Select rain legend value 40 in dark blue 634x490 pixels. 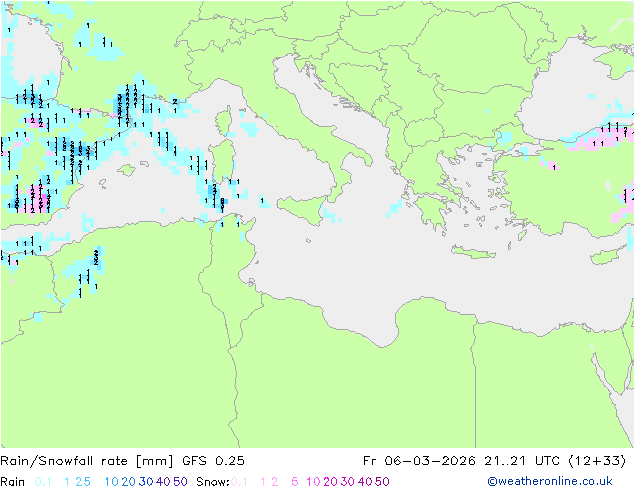pos(163,482)
